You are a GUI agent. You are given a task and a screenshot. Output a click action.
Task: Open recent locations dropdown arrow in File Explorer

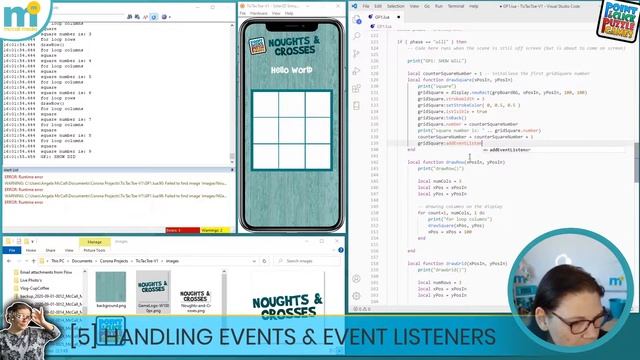(x=26, y=261)
